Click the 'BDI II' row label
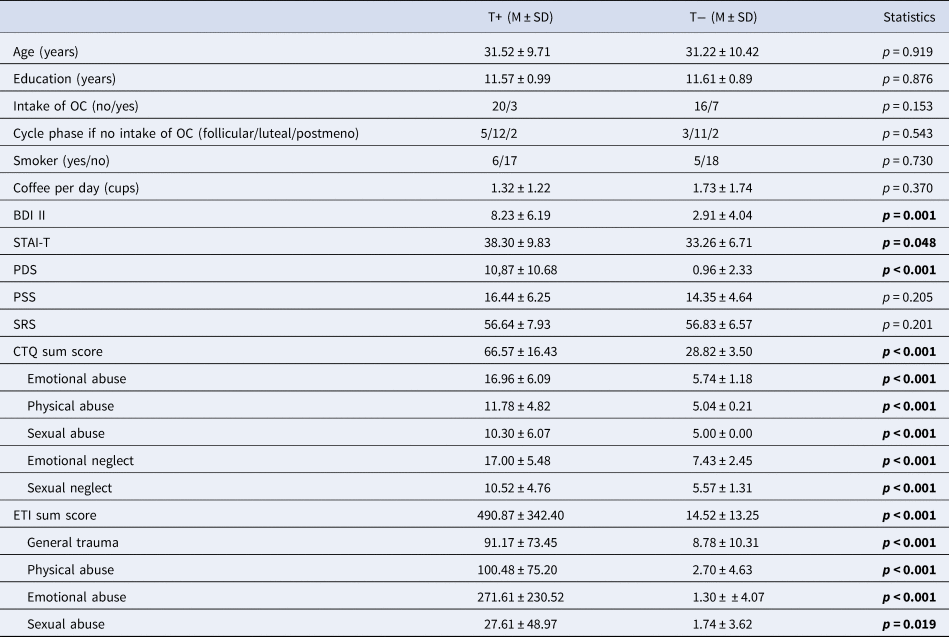 pyautogui.click(x=29, y=215)
